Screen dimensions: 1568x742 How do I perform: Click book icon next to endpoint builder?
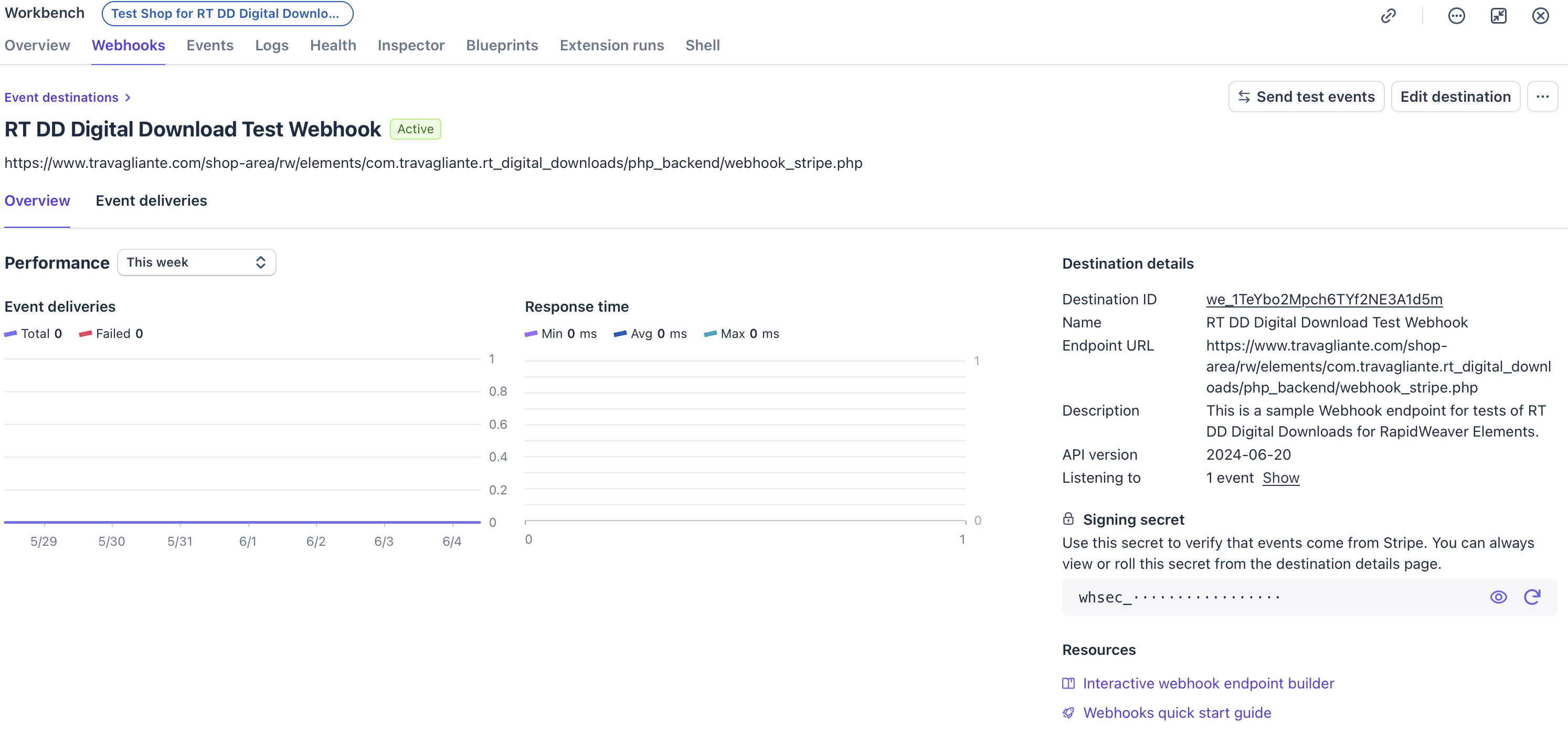tap(1068, 684)
